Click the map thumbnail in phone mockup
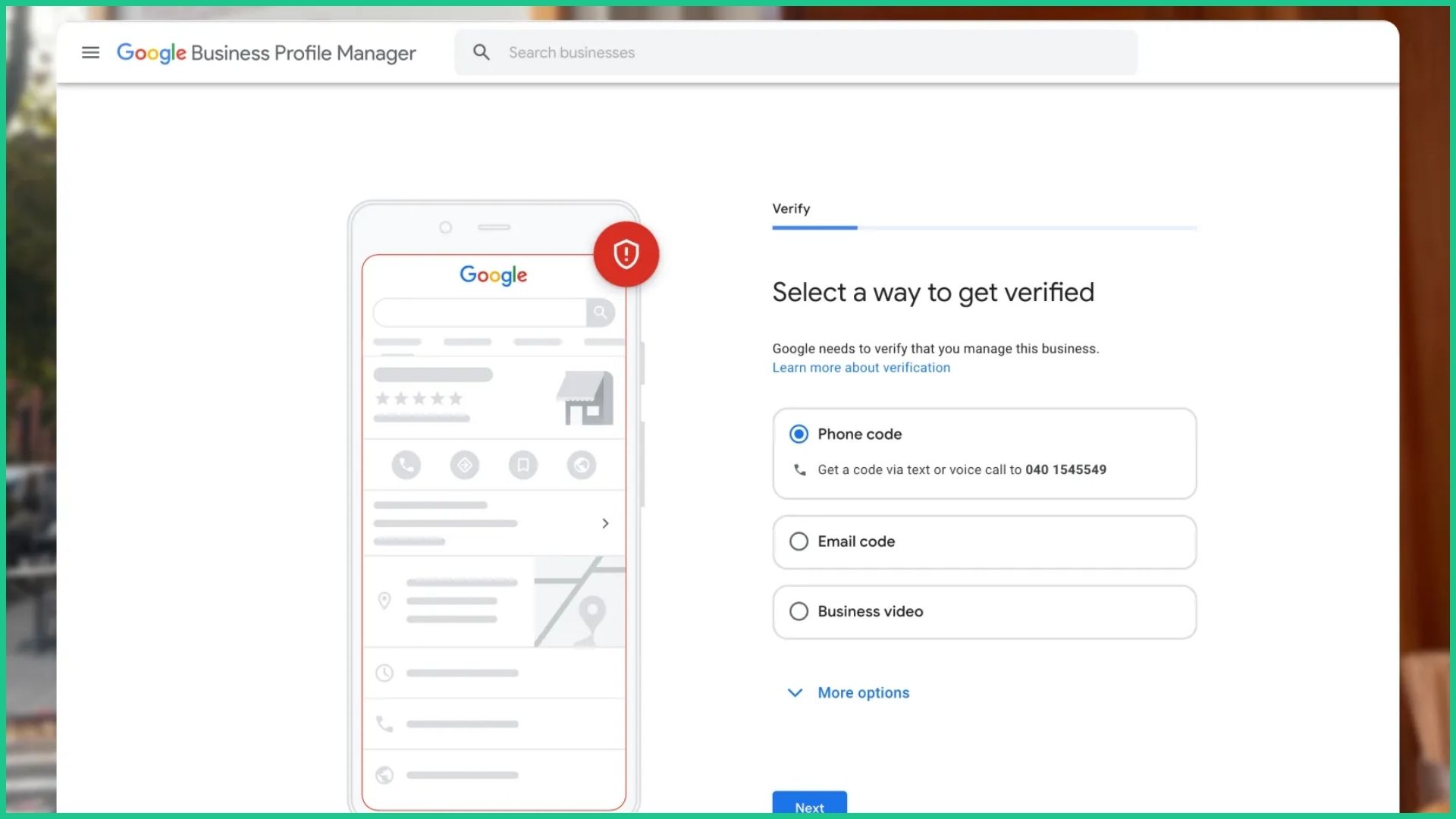The width and height of the screenshot is (1456, 819). coord(579,601)
